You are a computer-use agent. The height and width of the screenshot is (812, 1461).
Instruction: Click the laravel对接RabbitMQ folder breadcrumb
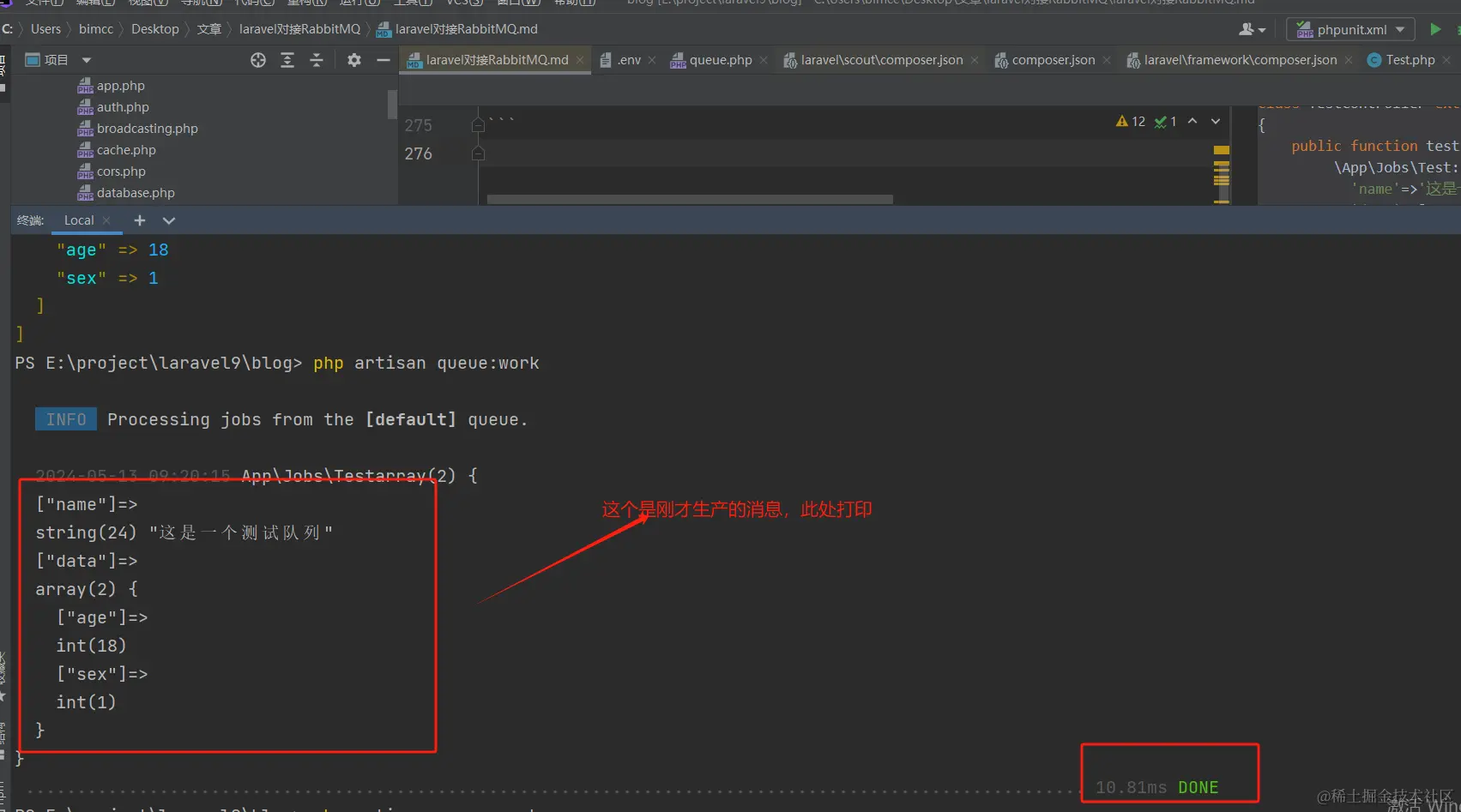[300, 29]
